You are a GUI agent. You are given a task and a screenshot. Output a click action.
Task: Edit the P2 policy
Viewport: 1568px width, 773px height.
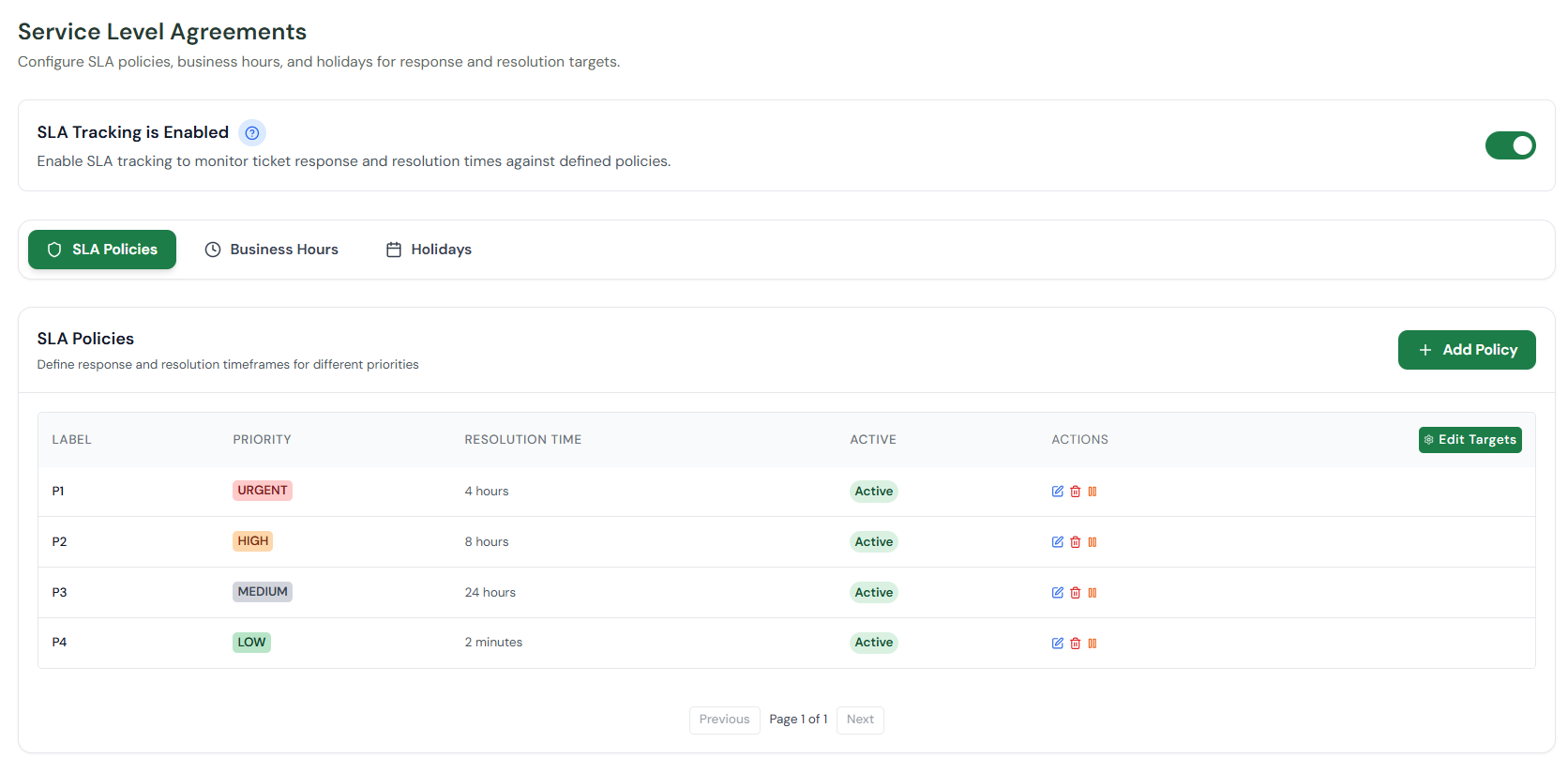pyautogui.click(x=1058, y=542)
